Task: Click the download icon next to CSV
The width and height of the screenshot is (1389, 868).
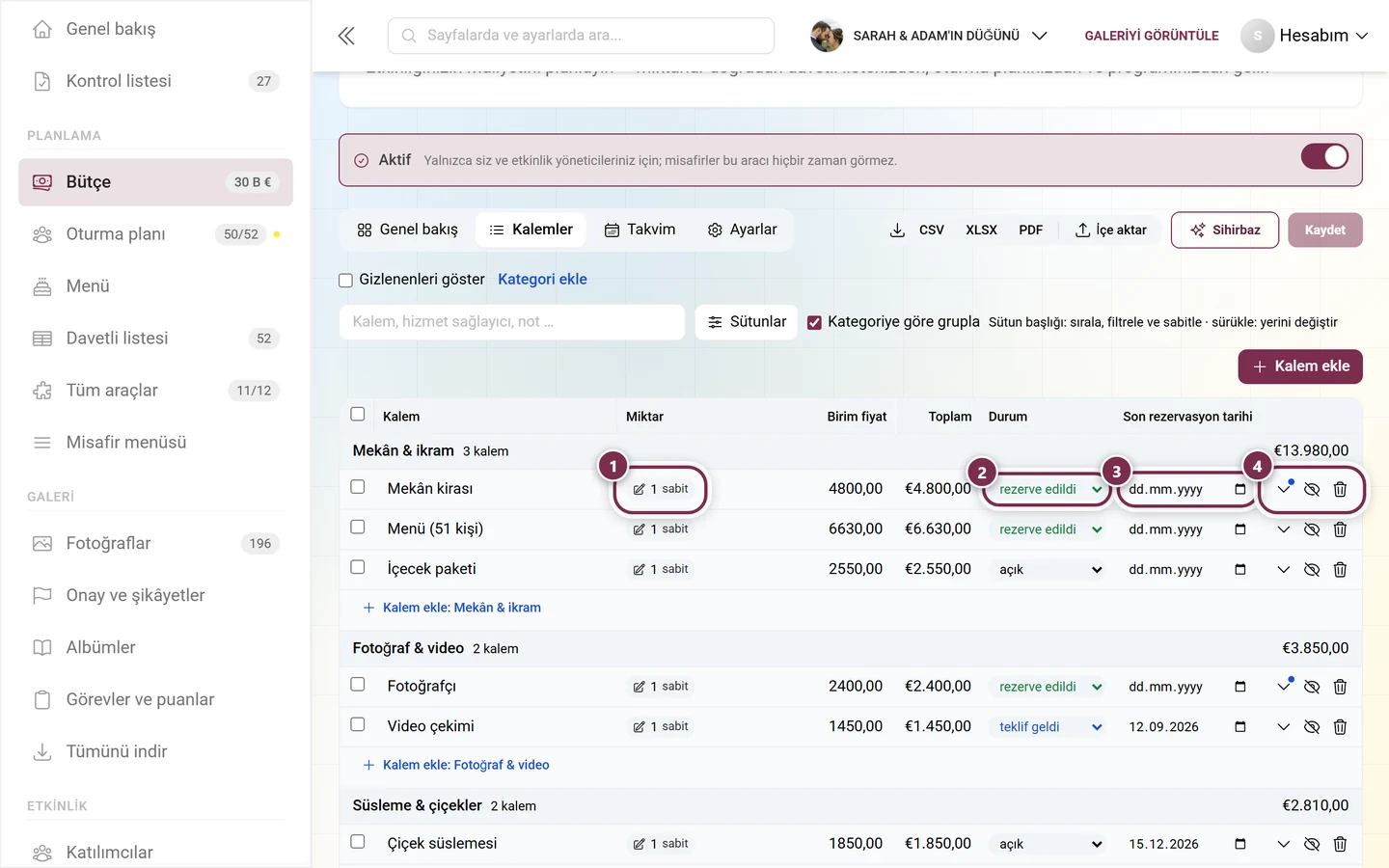Action: [897, 230]
